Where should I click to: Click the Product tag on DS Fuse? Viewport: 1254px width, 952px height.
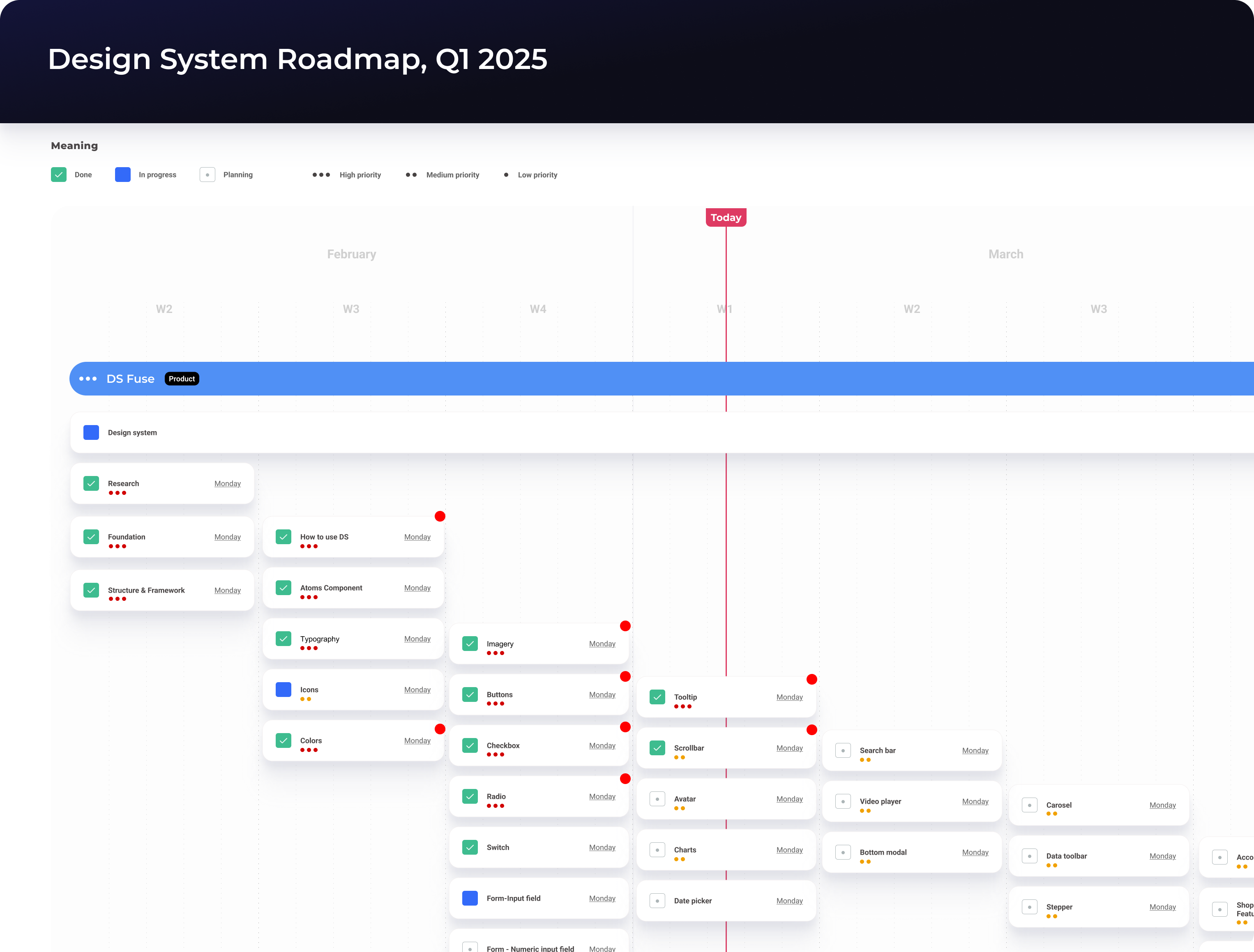182,379
